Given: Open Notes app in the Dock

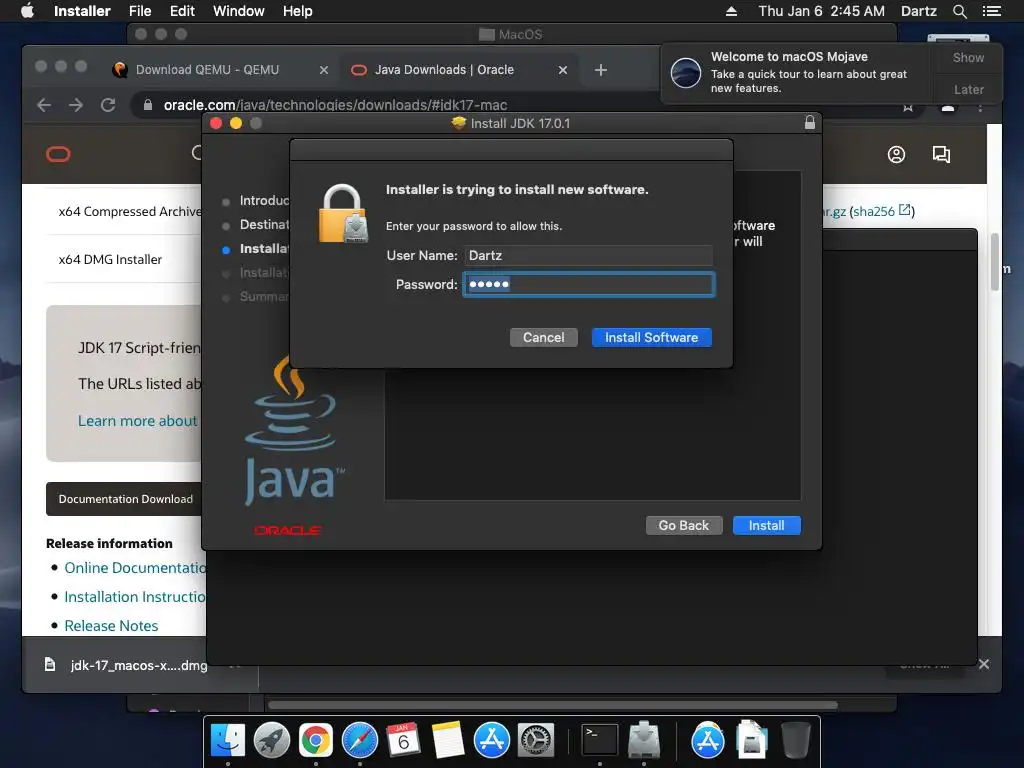Looking at the screenshot, I should click(447, 741).
